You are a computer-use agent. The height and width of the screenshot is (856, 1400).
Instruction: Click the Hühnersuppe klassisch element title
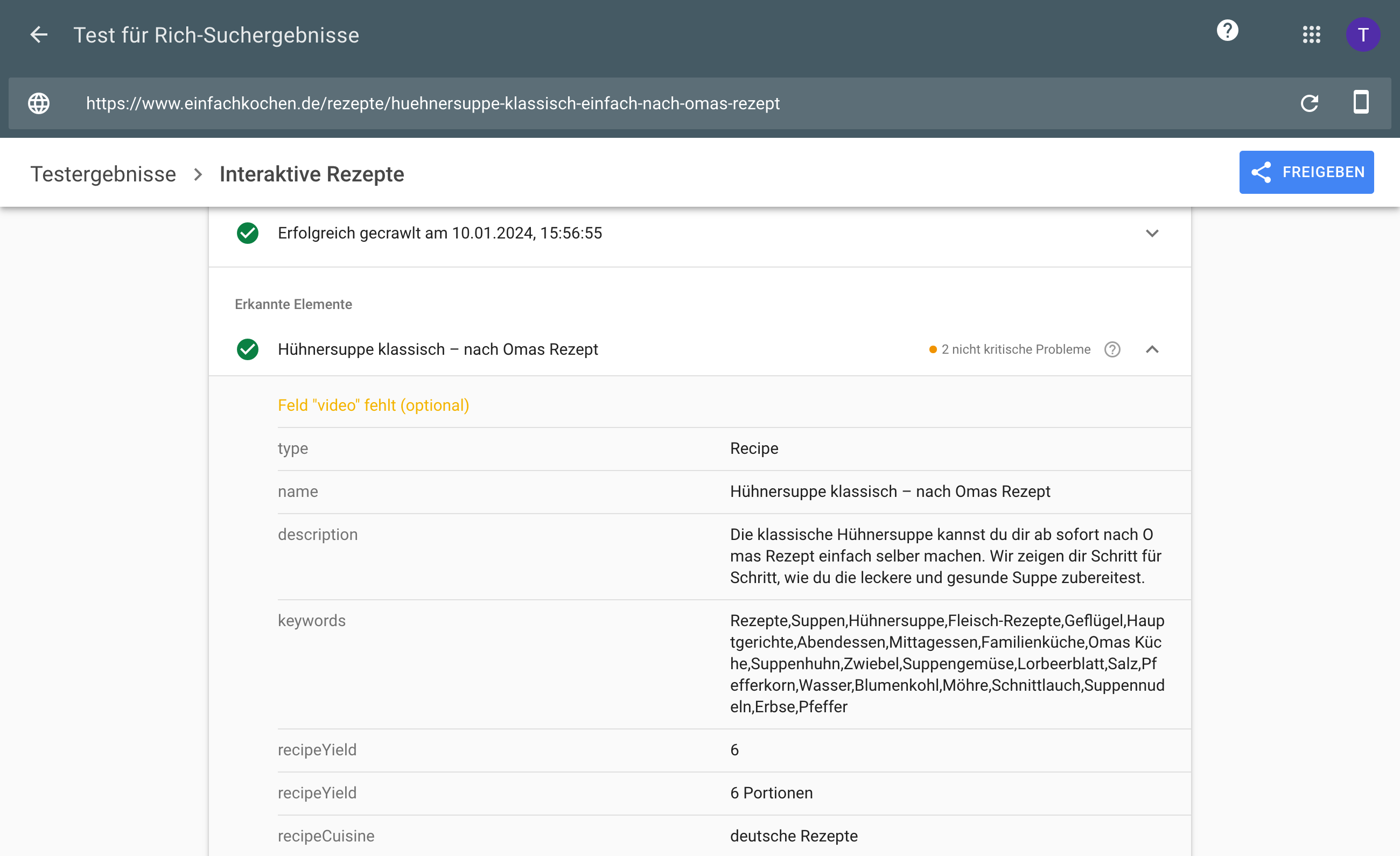[x=437, y=349]
